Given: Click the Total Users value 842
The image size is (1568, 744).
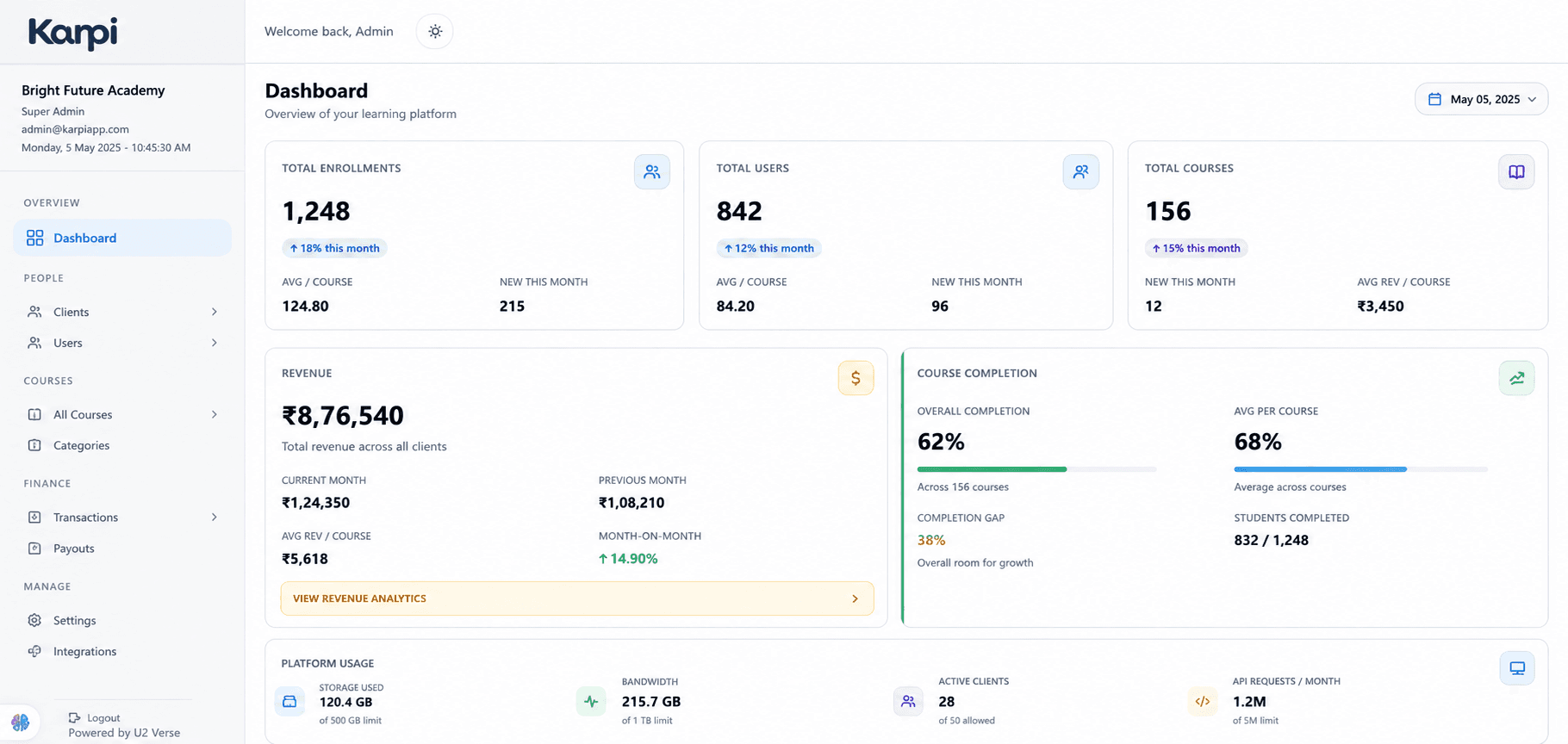Looking at the screenshot, I should [x=739, y=211].
